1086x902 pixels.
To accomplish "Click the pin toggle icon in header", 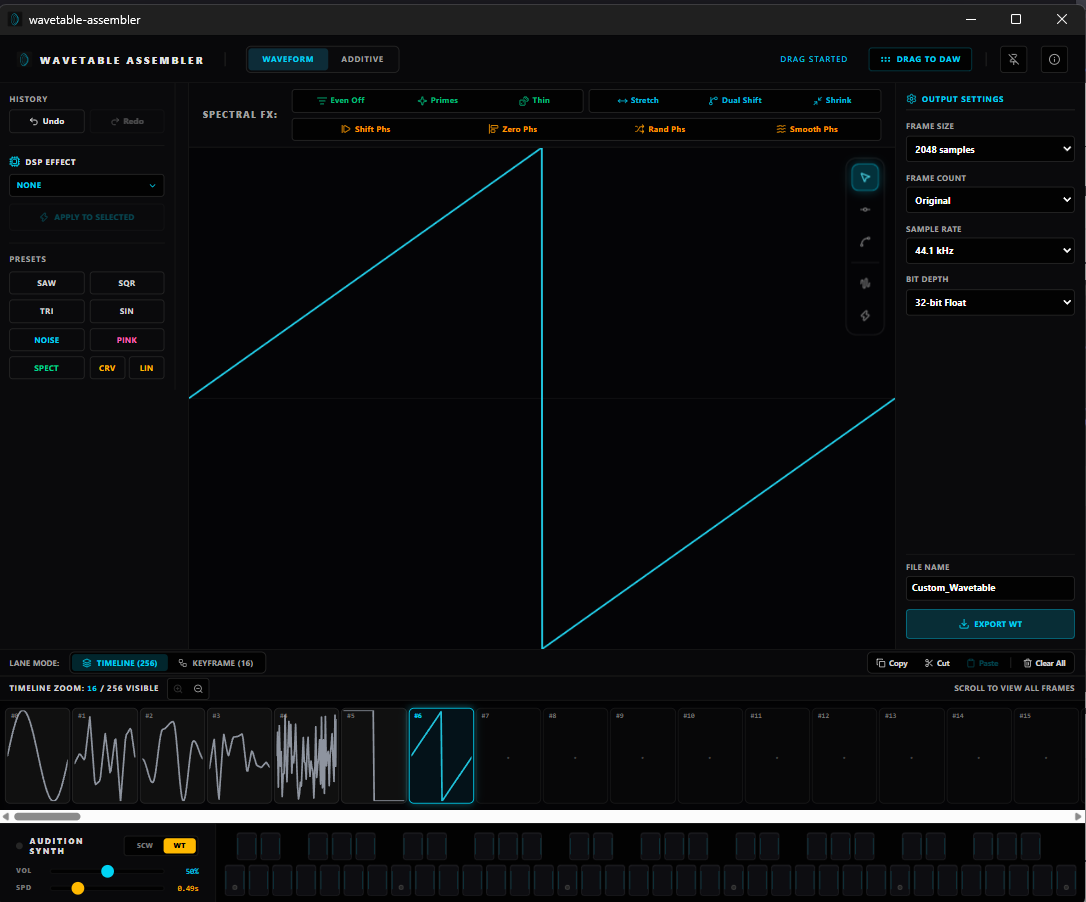I will [1013, 60].
